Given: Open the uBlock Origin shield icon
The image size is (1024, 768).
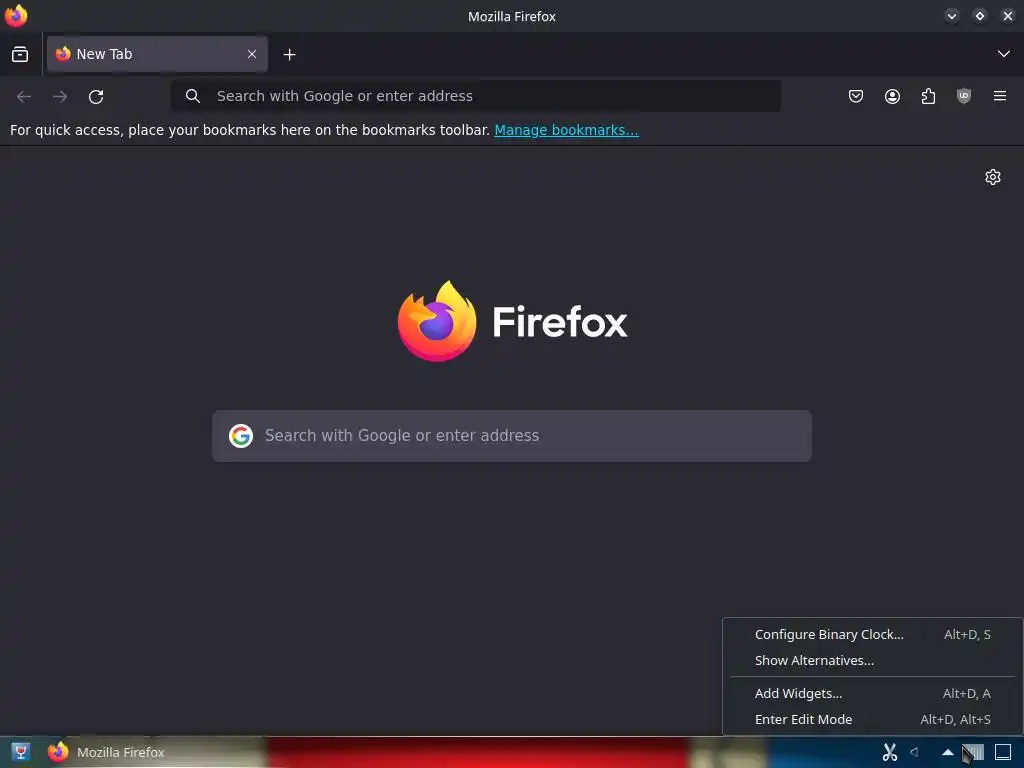Looking at the screenshot, I should pyautogui.click(x=963, y=97).
